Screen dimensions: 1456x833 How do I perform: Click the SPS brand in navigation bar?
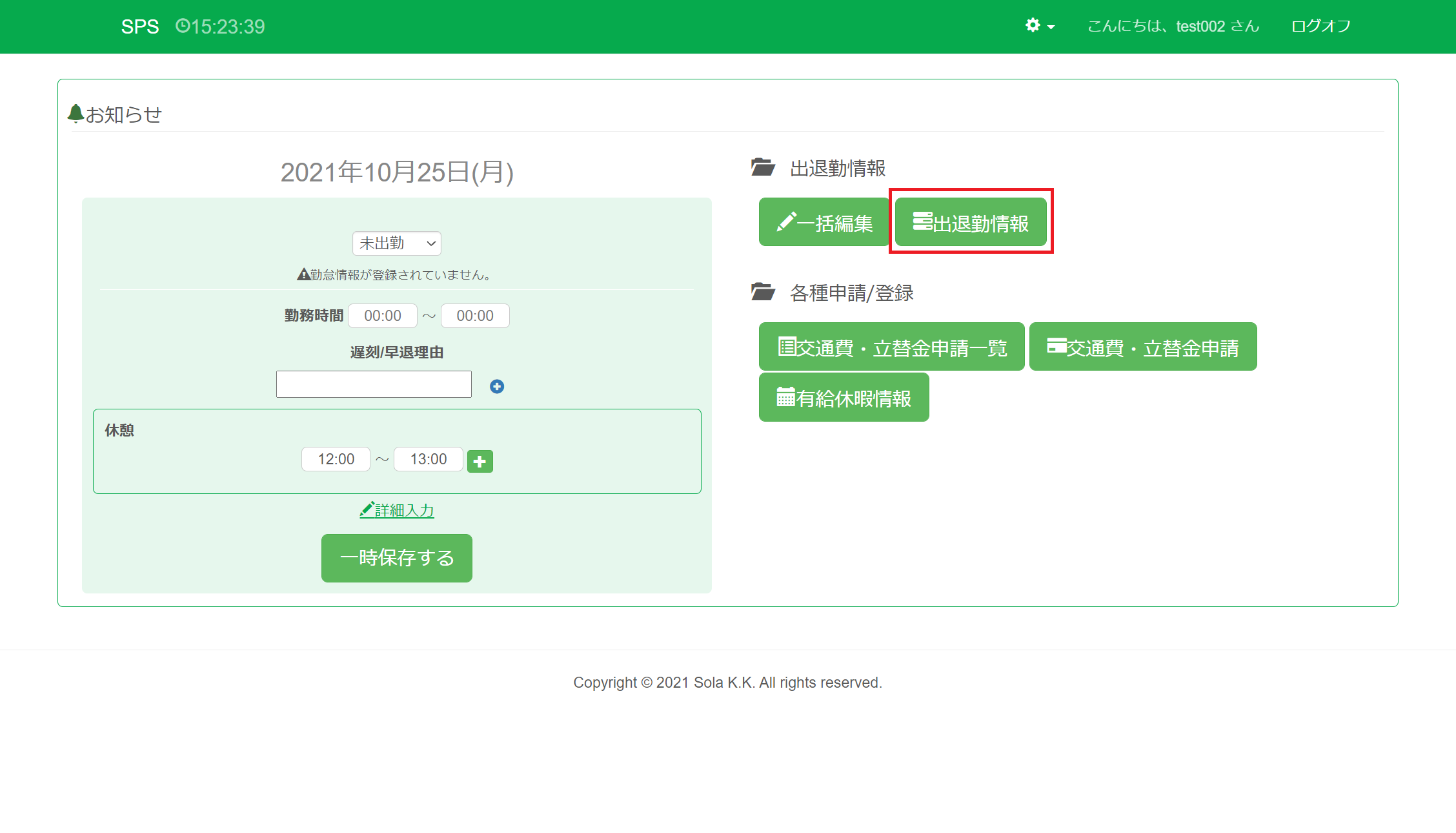click(139, 26)
